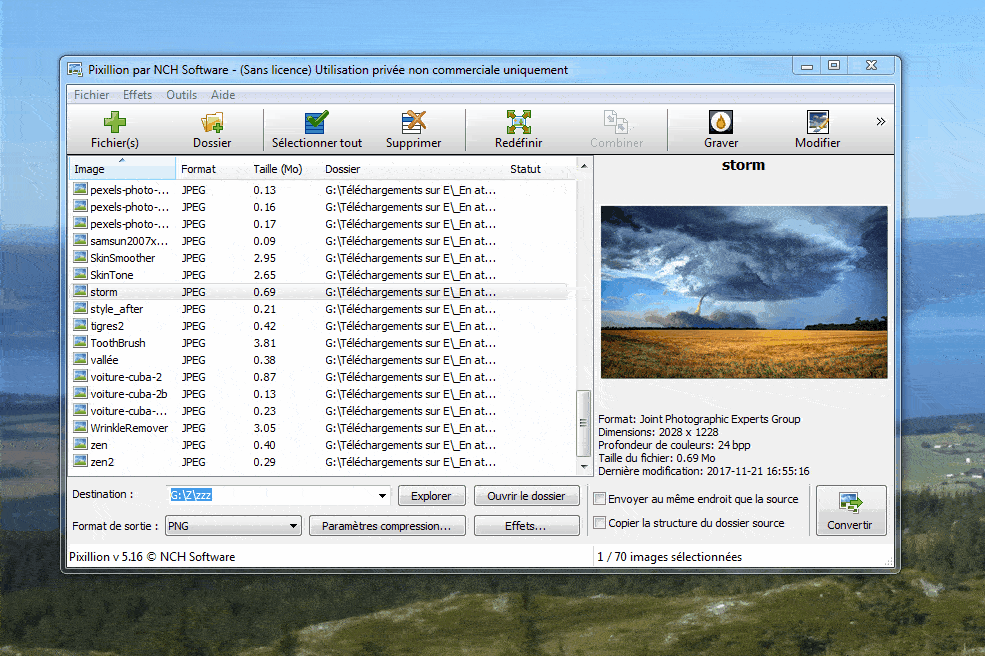Click the file list scrollbar thumb
985x656 pixels.
click(x=583, y=423)
